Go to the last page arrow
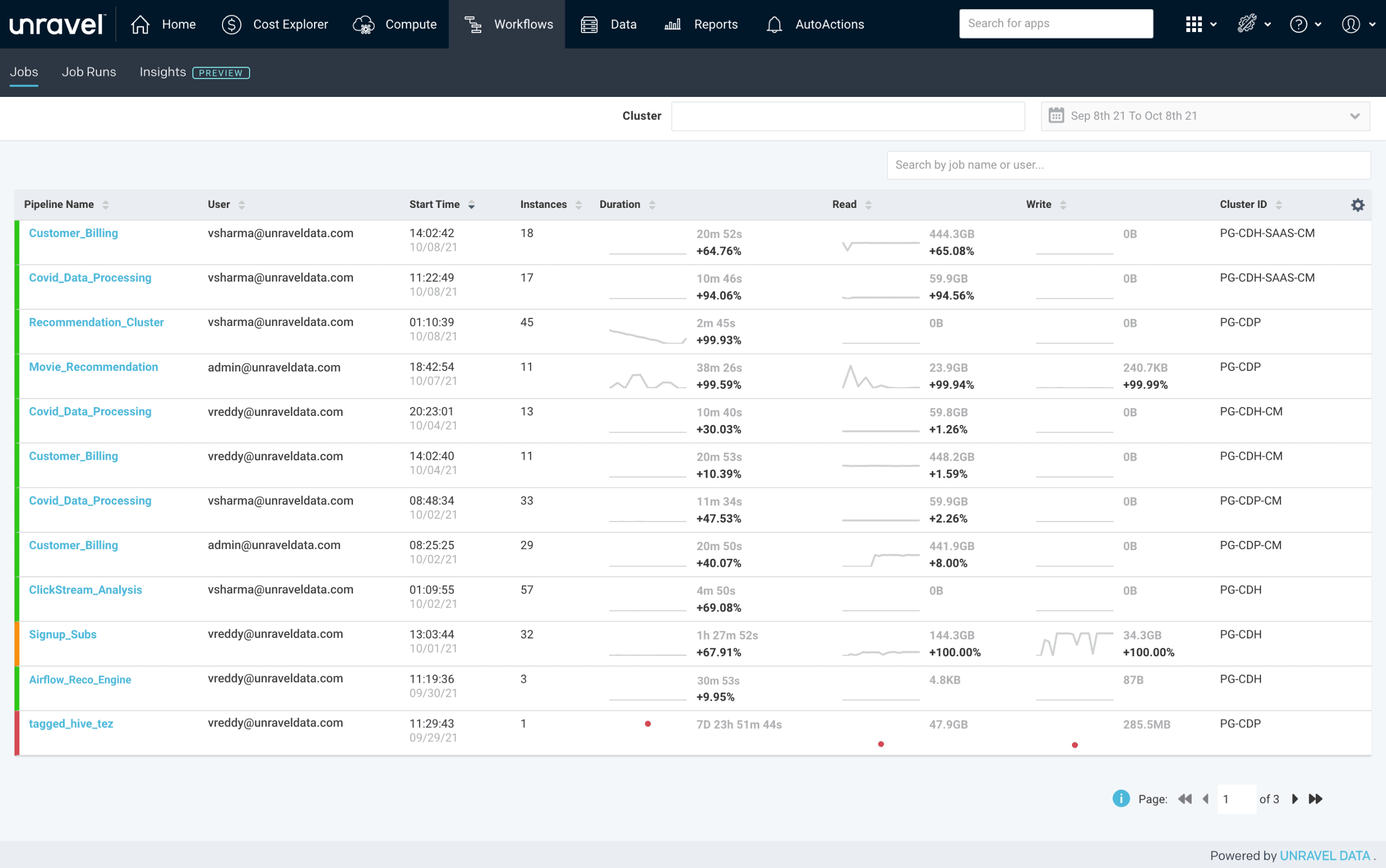 tap(1316, 799)
